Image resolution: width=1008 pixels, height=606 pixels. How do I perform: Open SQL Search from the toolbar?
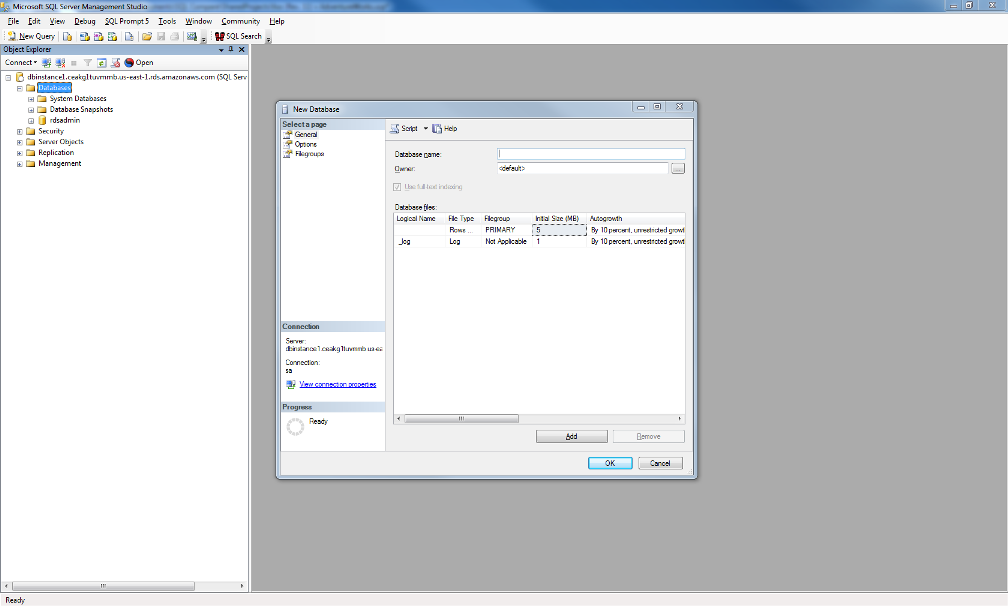pyautogui.click(x=238, y=37)
